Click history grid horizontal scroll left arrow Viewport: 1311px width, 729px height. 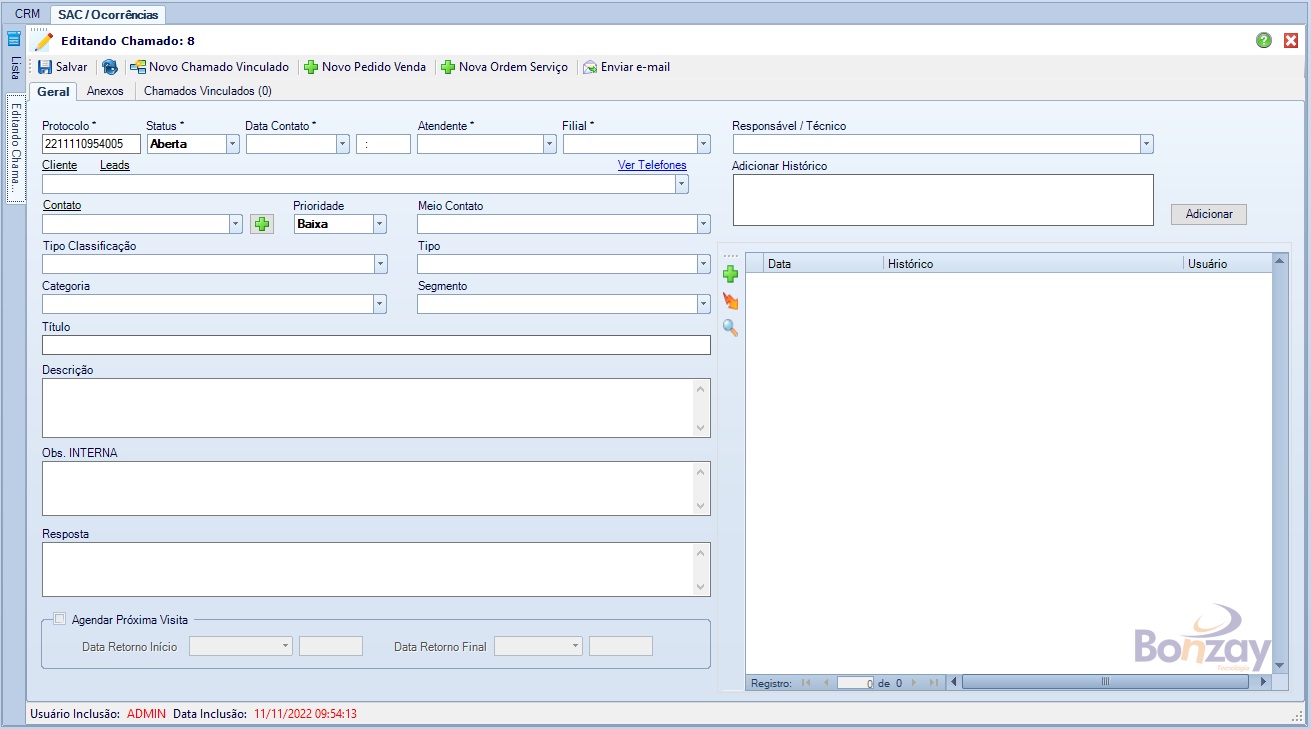[954, 682]
